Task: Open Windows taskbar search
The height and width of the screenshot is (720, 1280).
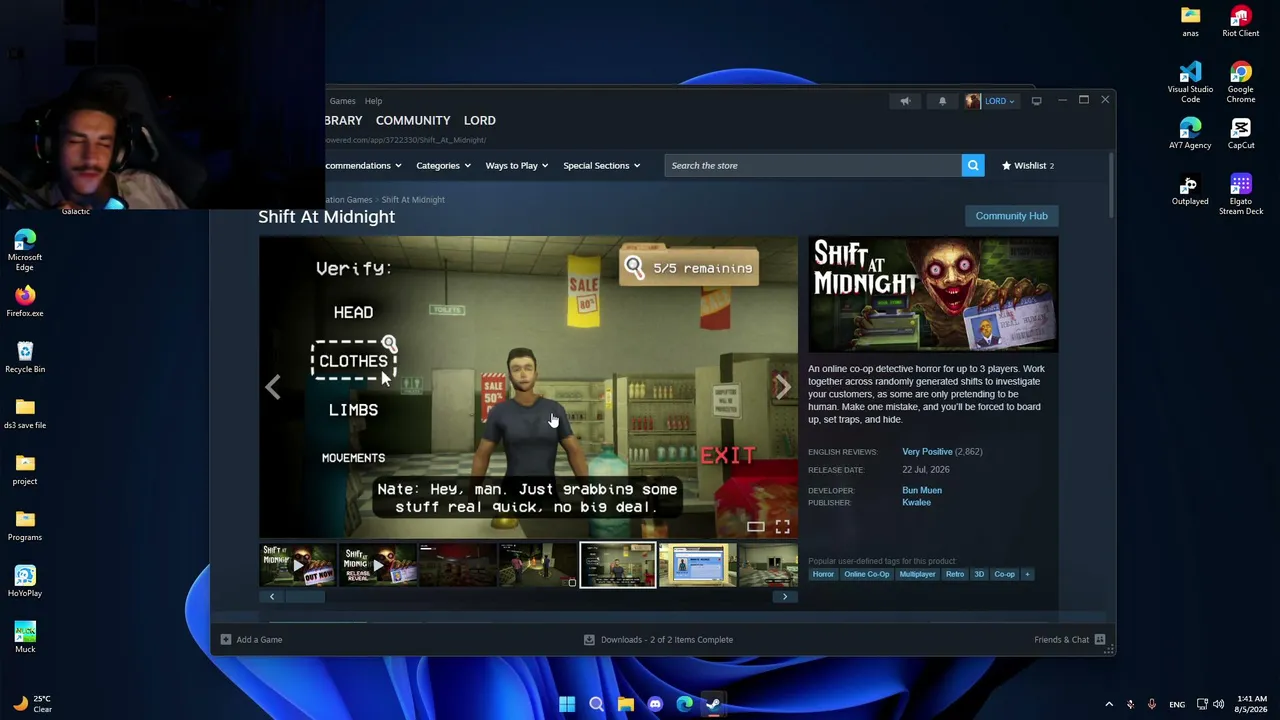Action: (596, 704)
